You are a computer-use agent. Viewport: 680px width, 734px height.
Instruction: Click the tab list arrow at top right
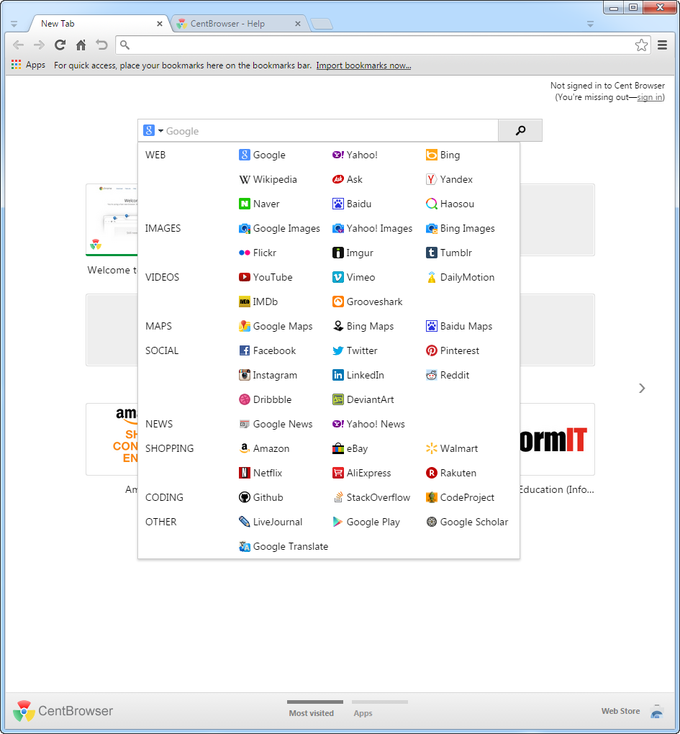pyautogui.click(x=590, y=24)
